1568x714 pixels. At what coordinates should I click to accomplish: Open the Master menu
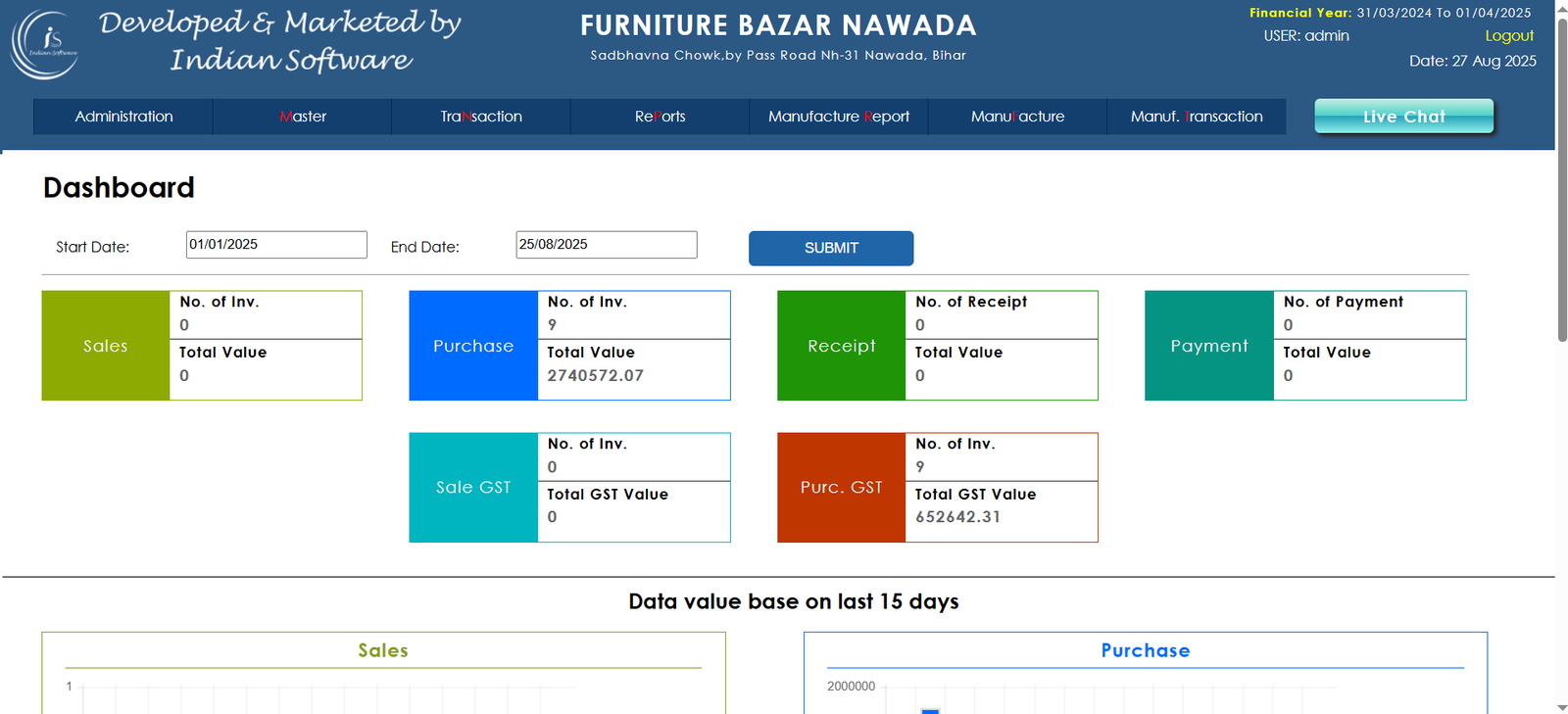[x=303, y=117]
